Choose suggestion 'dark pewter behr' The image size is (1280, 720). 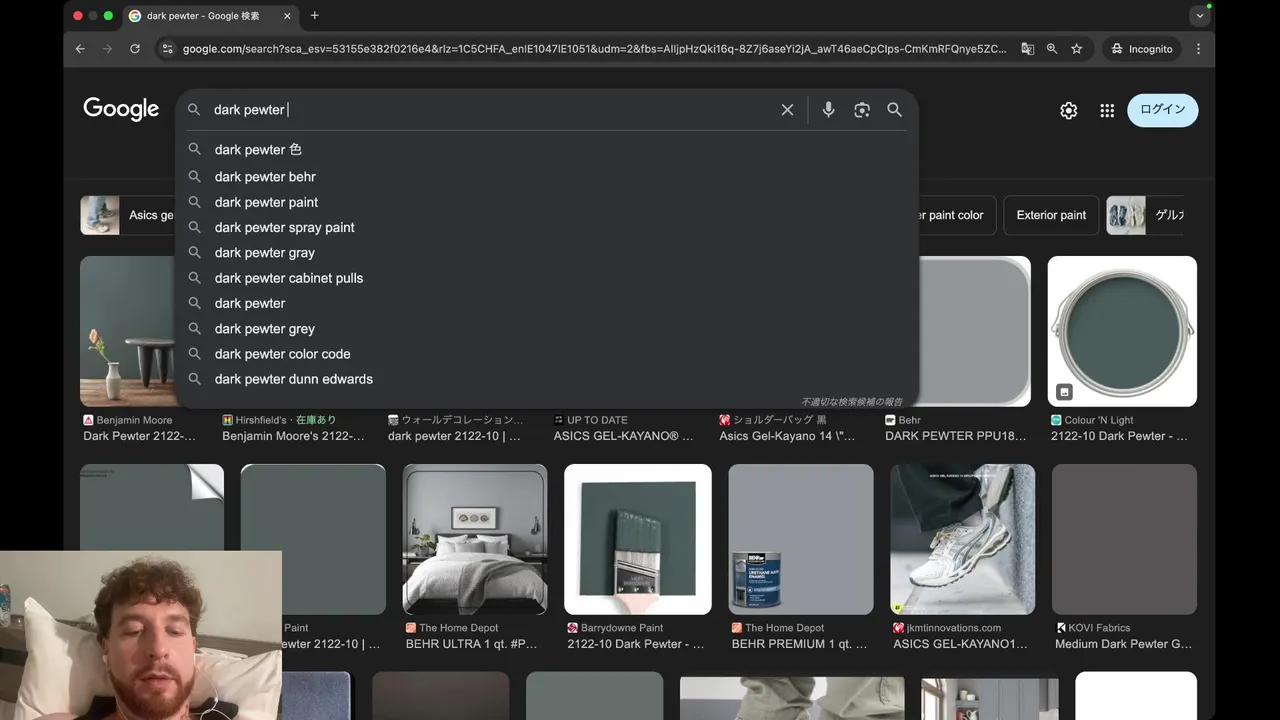coord(546,177)
